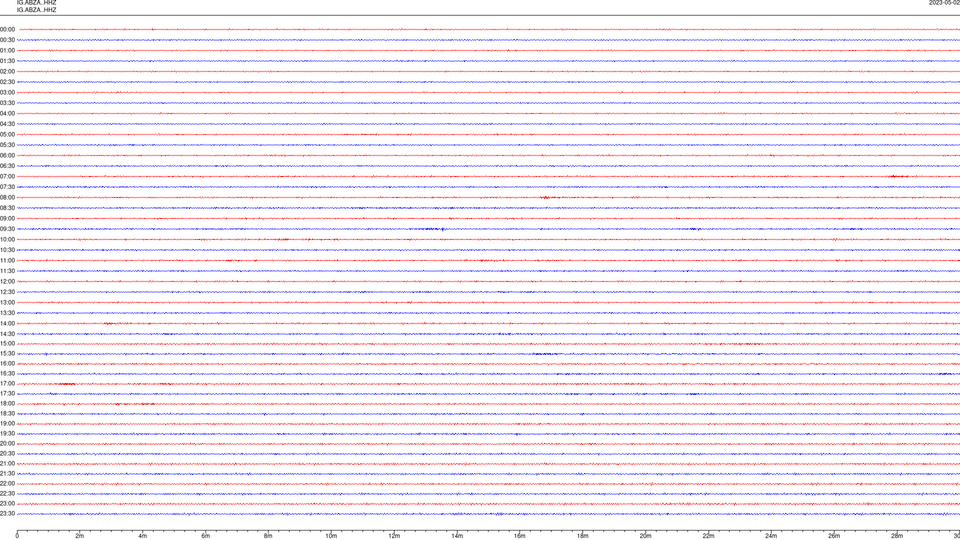Viewport: 960px width, 540px height.
Task: Click the 2m tick label on time axis
Action: pos(80,536)
